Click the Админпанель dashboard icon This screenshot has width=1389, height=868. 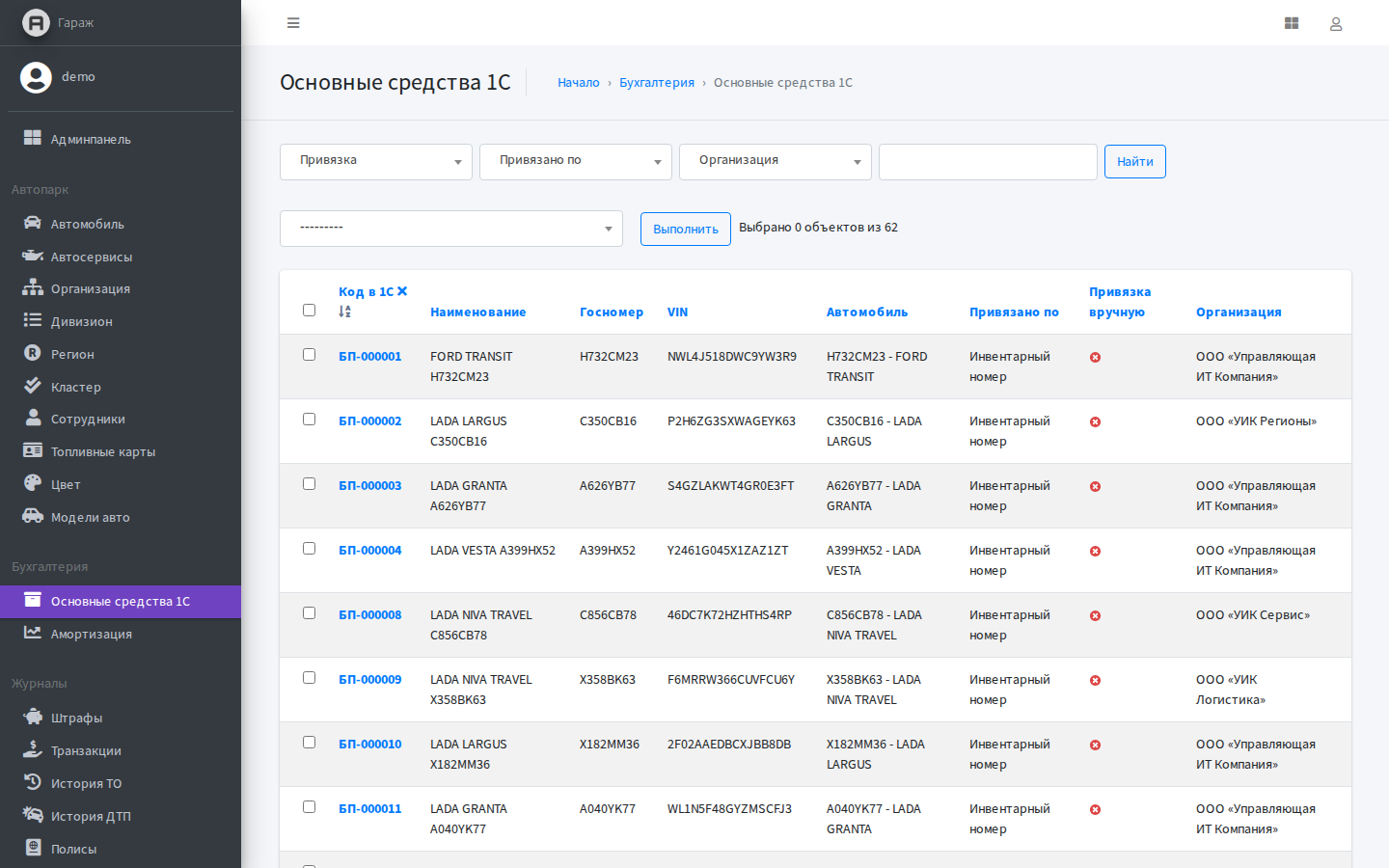(x=33, y=138)
